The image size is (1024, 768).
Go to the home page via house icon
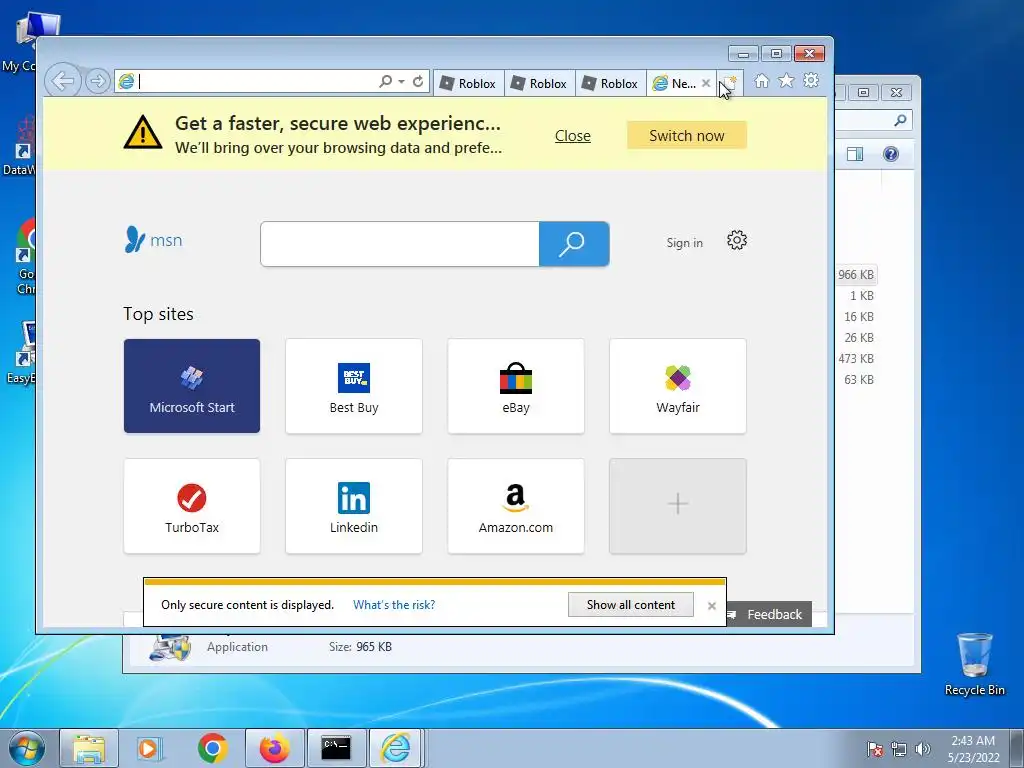pyautogui.click(x=761, y=81)
